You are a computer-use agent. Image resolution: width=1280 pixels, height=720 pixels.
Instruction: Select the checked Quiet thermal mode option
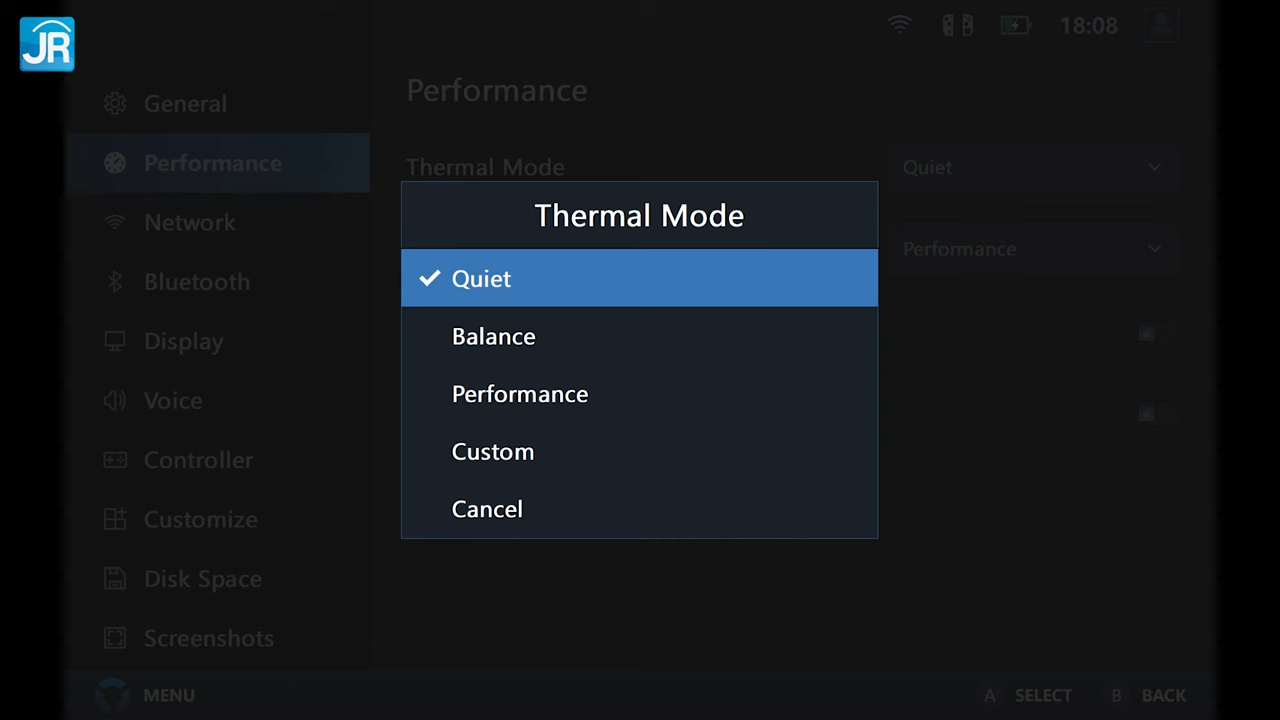click(639, 279)
